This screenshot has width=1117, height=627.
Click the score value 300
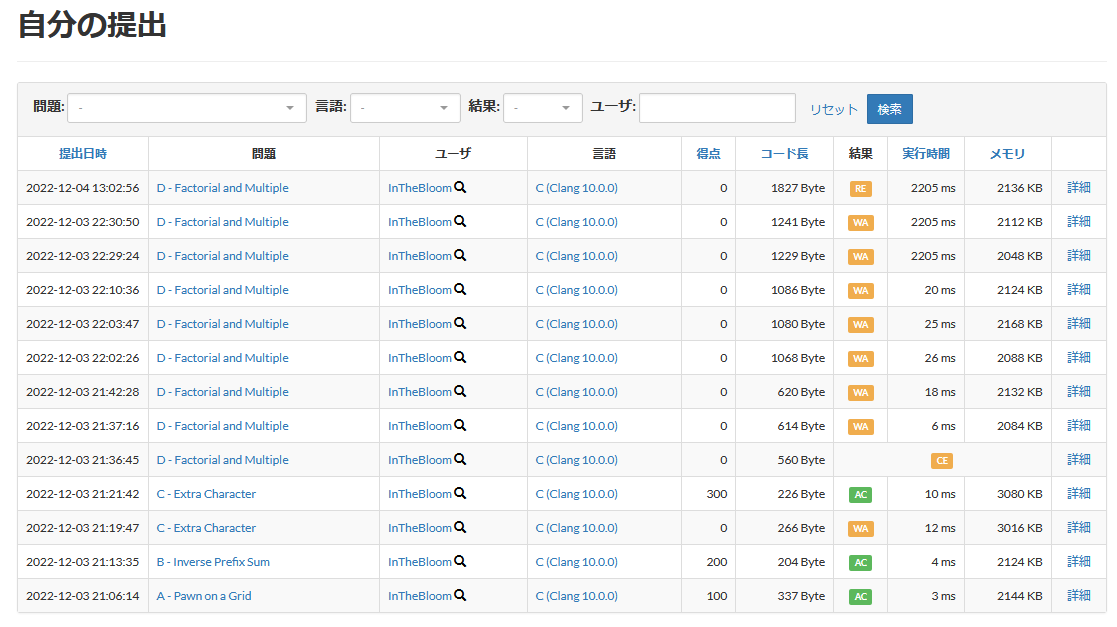(x=717, y=494)
